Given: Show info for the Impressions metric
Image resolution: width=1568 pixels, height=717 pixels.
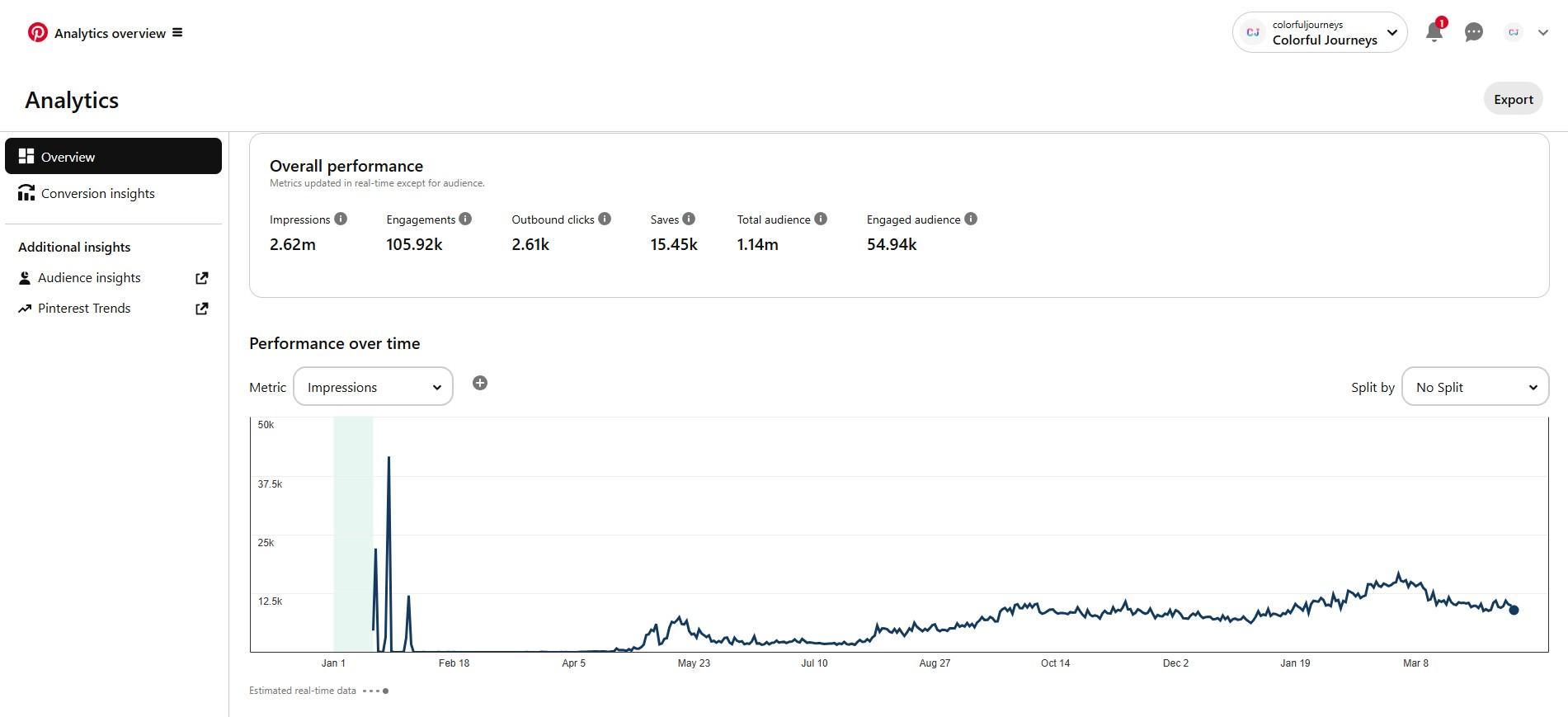Looking at the screenshot, I should pos(341,219).
